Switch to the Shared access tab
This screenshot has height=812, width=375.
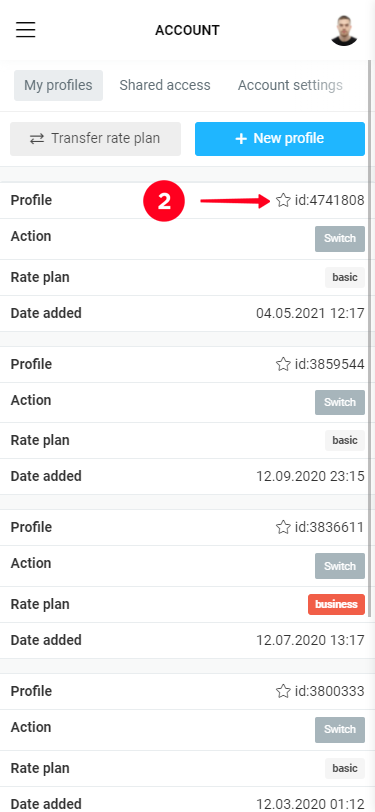[x=165, y=85]
